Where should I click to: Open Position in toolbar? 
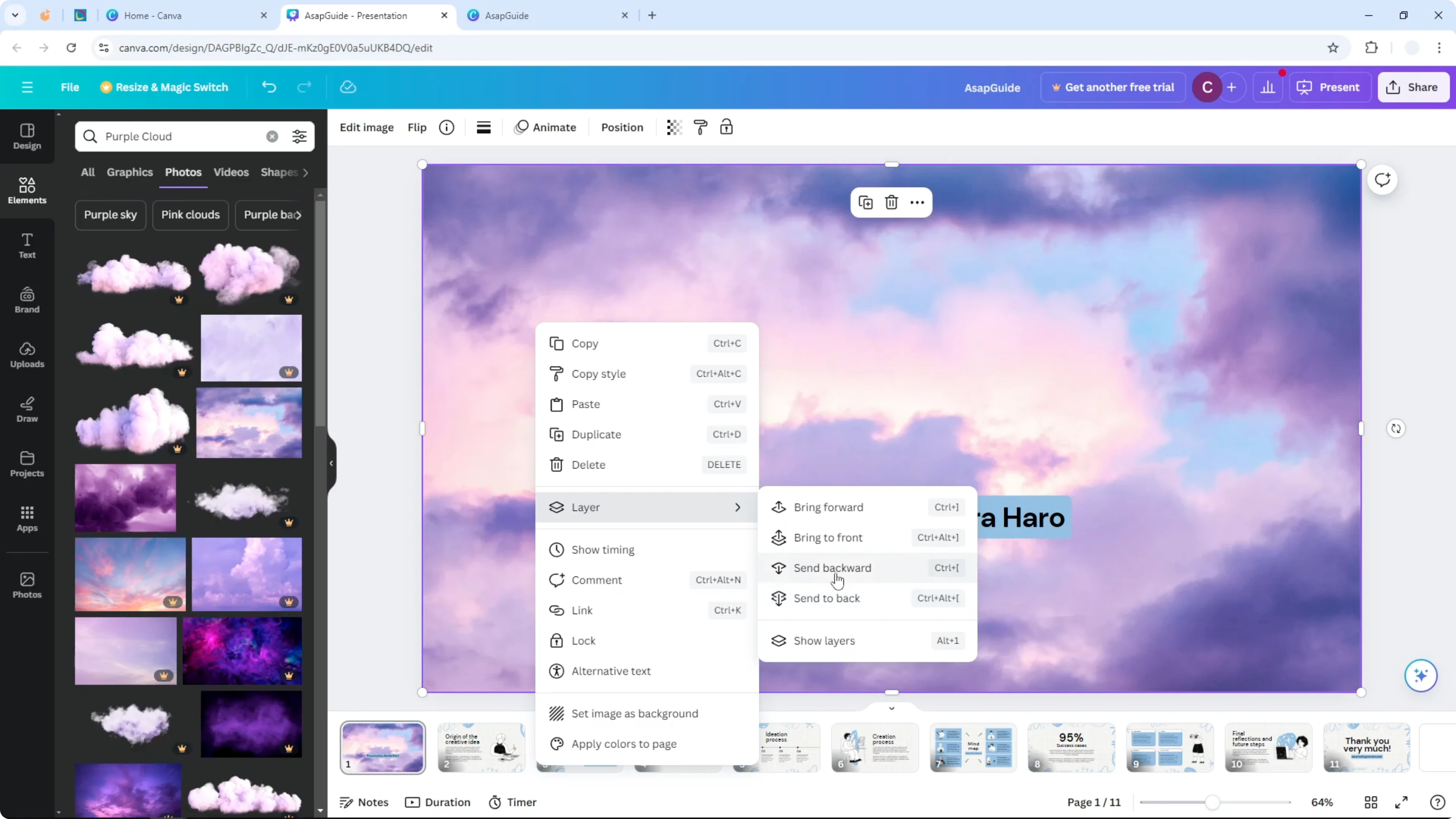tap(622, 127)
